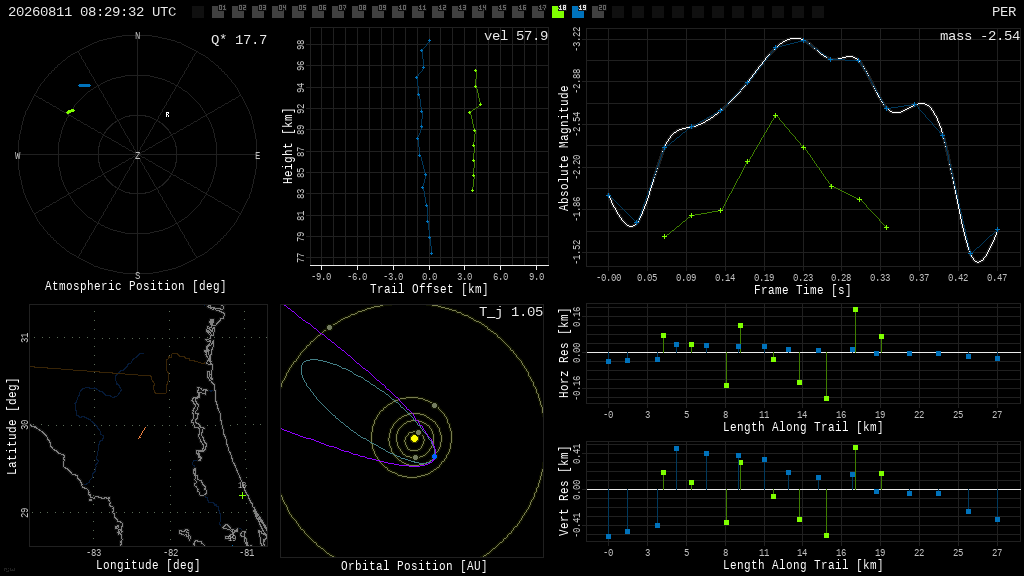This screenshot has height=576, width=1024.
Task: Click the vel 57.9 readout
Action: (x=516, y=36)
